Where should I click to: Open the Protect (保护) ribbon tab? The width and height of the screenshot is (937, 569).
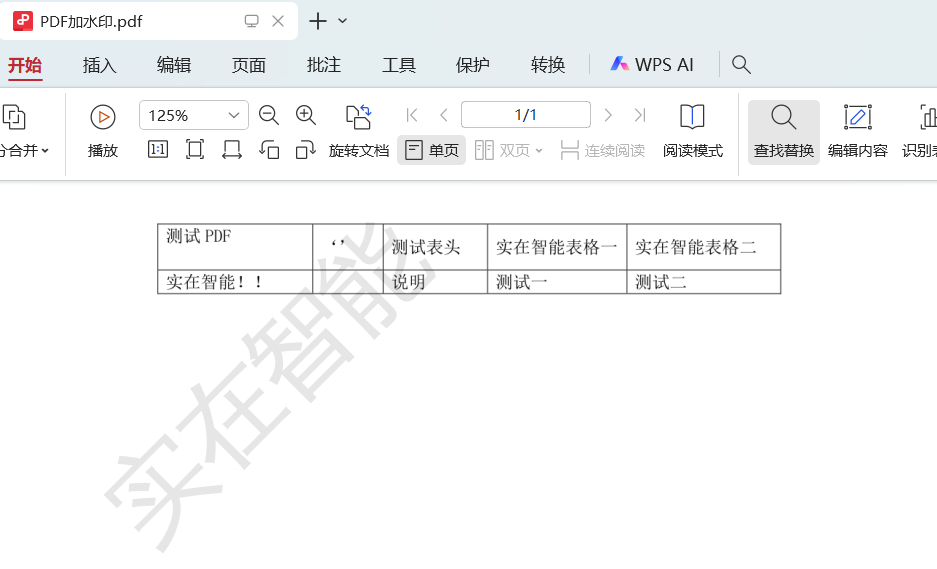coord(473,65)
